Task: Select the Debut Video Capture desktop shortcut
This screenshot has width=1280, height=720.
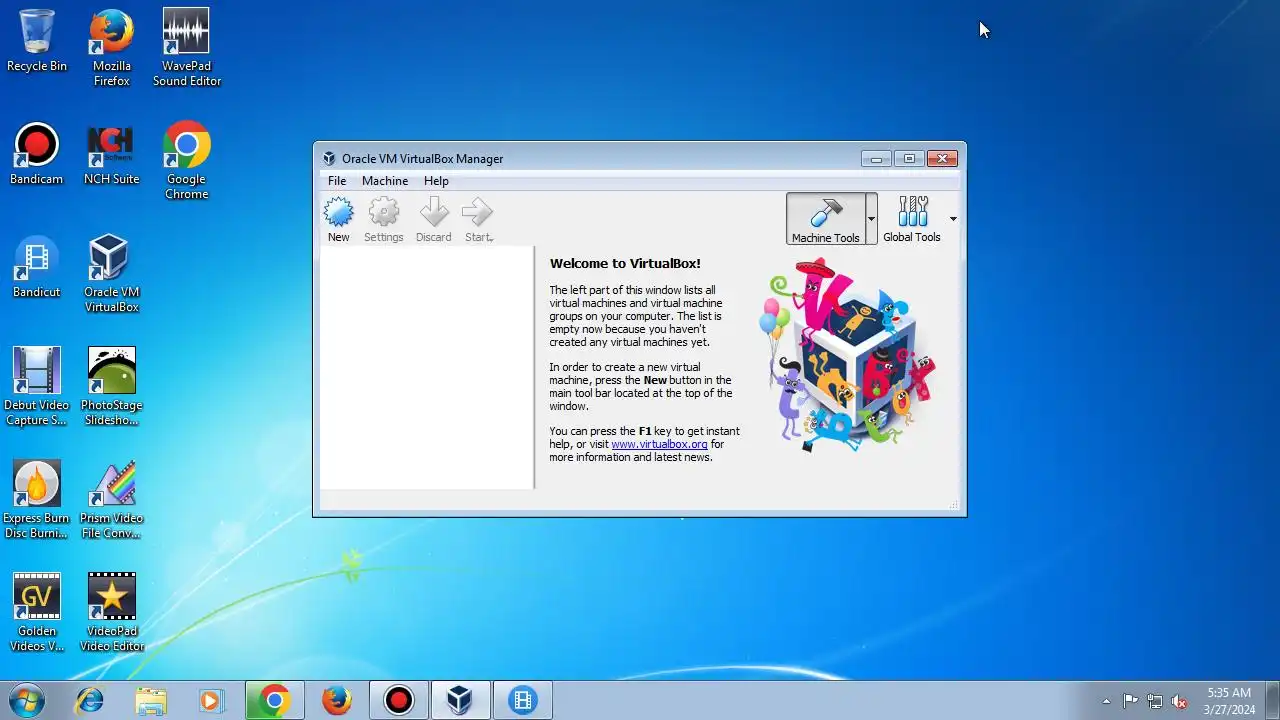Action: click(x=37, y=387)
